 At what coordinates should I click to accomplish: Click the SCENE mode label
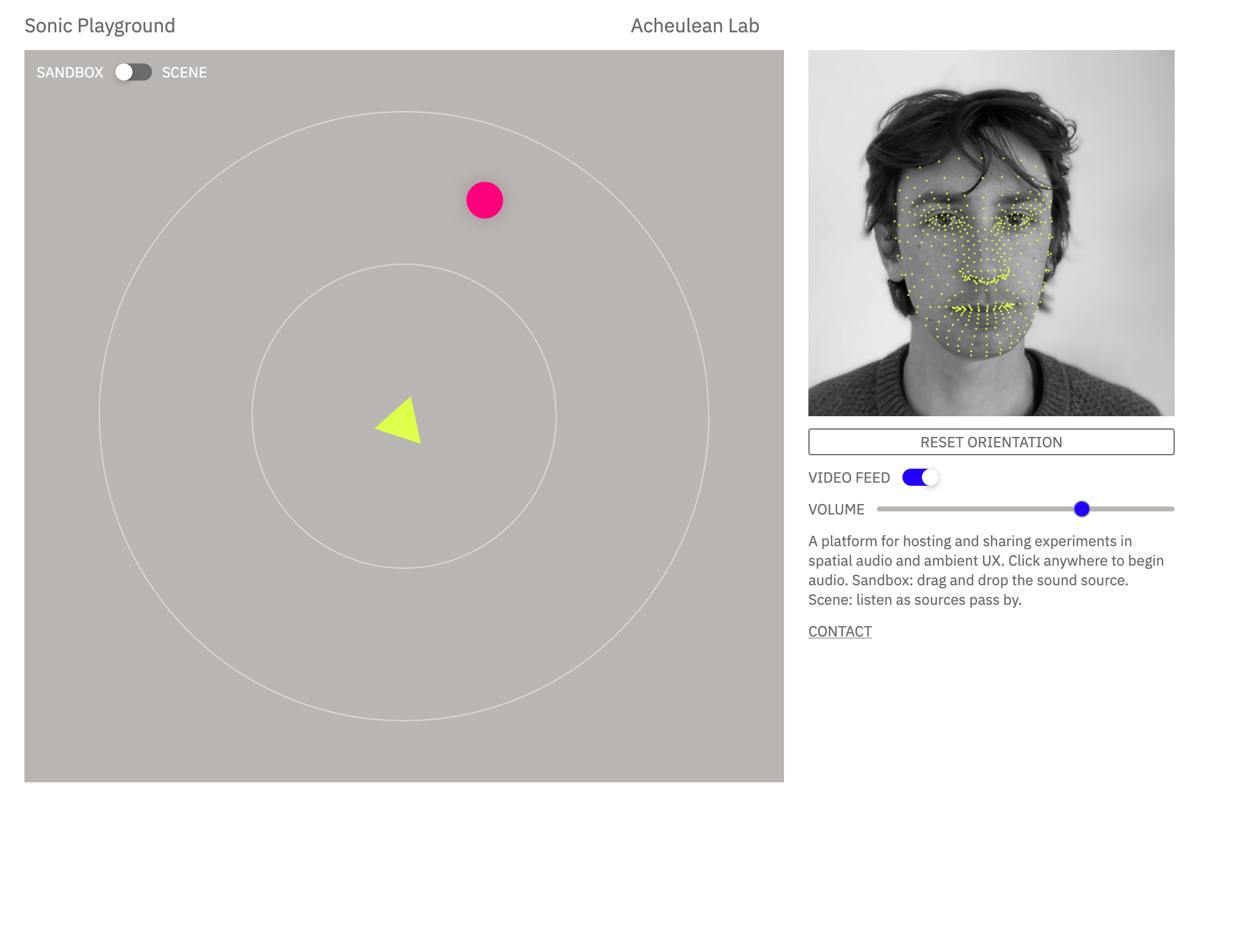point(184,73)
